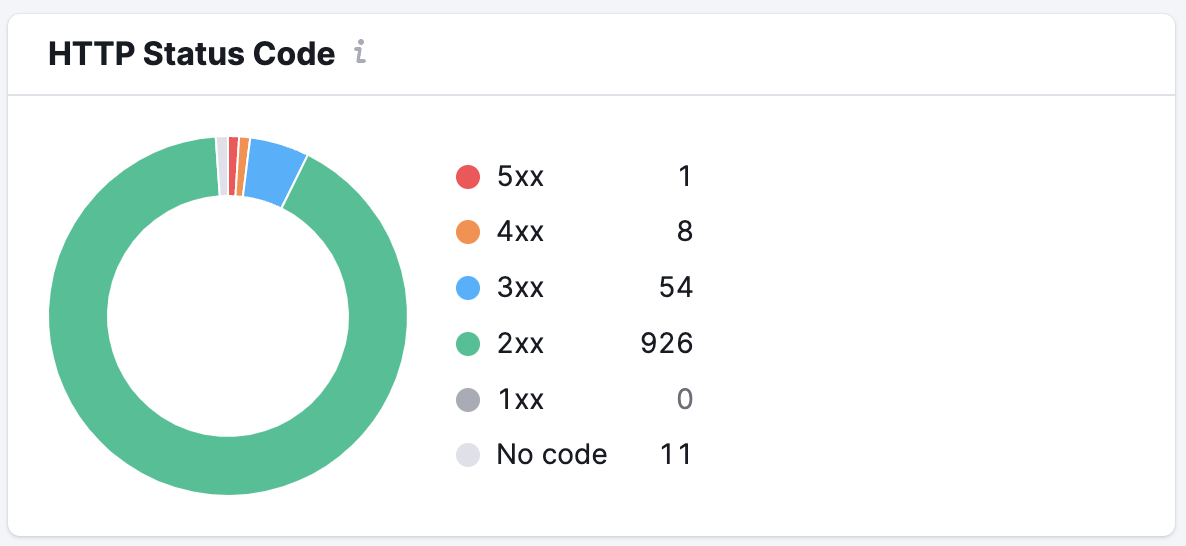The image size is (1186, 546).
Task: Open the 11 count for No code
Action: pyautogui.click(x=676, y=455)
